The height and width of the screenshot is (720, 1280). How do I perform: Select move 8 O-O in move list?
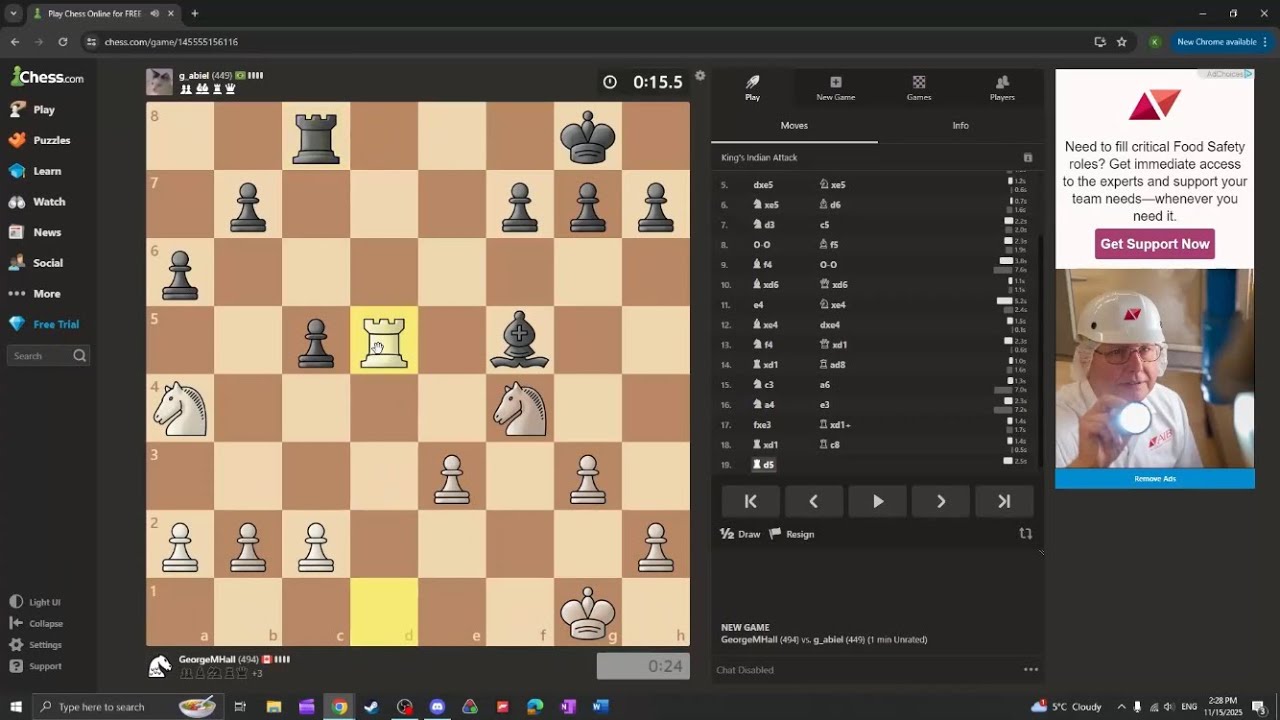click(762, 245)
